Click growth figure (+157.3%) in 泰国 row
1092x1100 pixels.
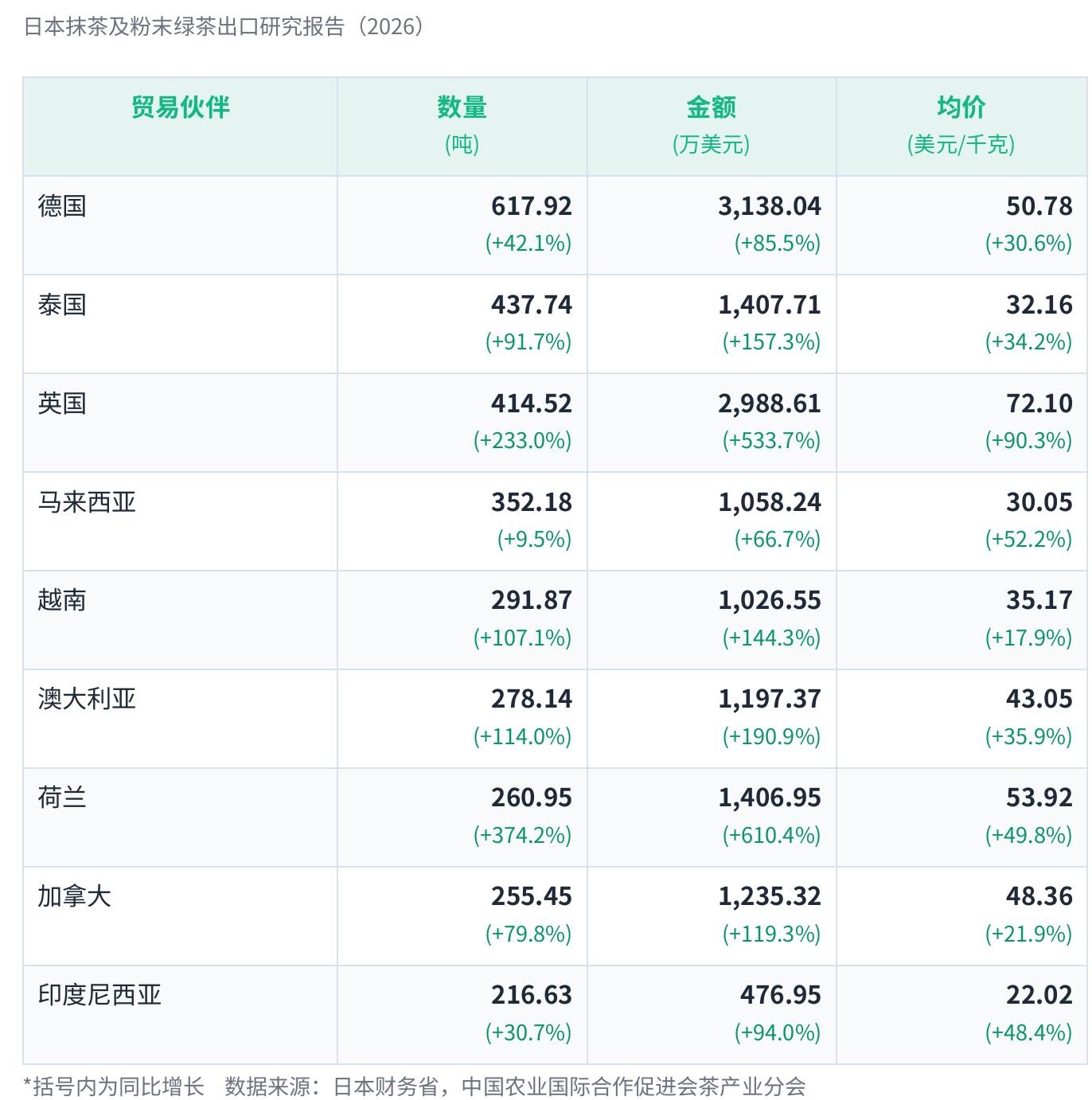point(771,341)
